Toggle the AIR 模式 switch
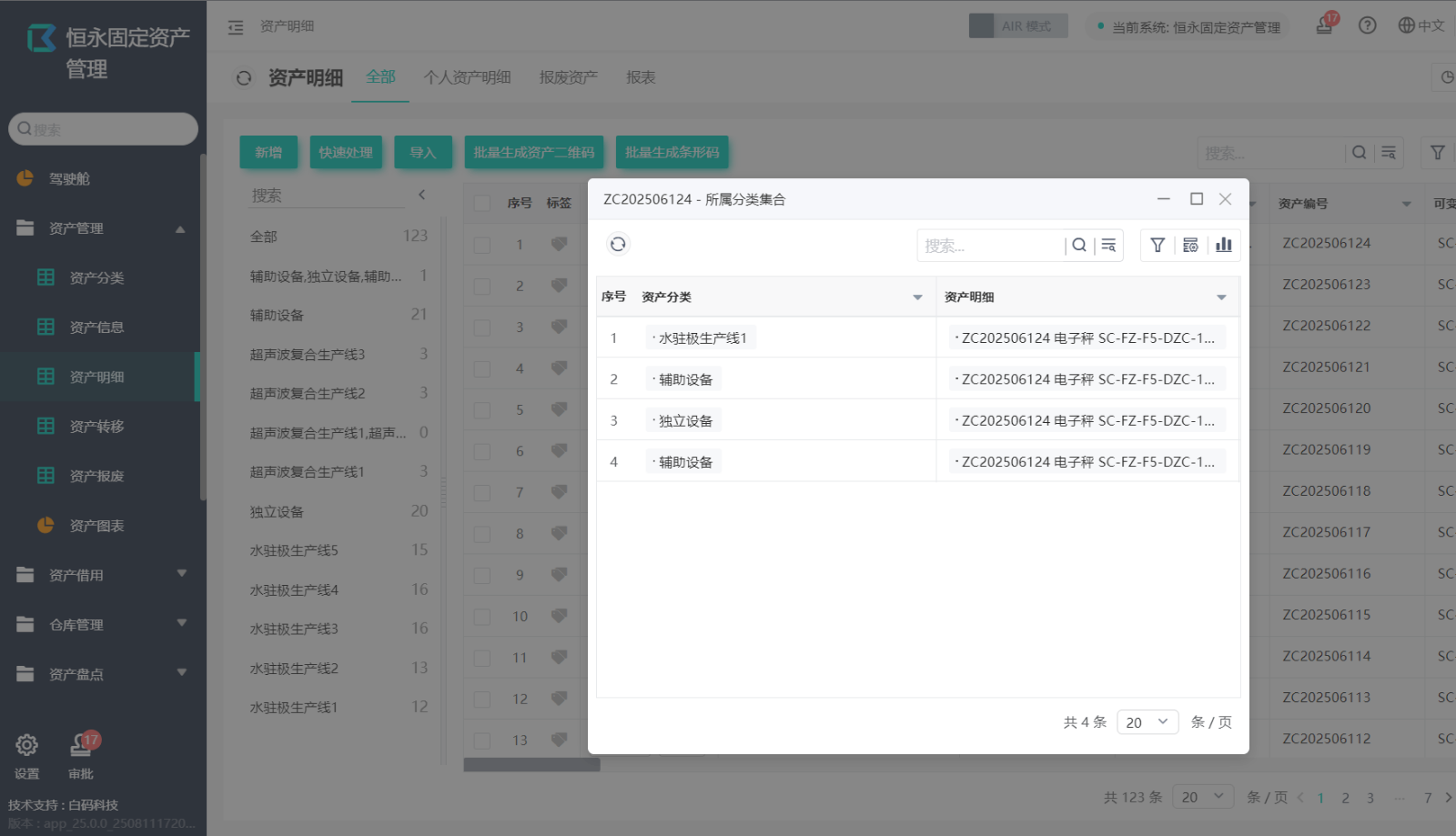This screenshot has width=1456, height=836. point(1017,26)
